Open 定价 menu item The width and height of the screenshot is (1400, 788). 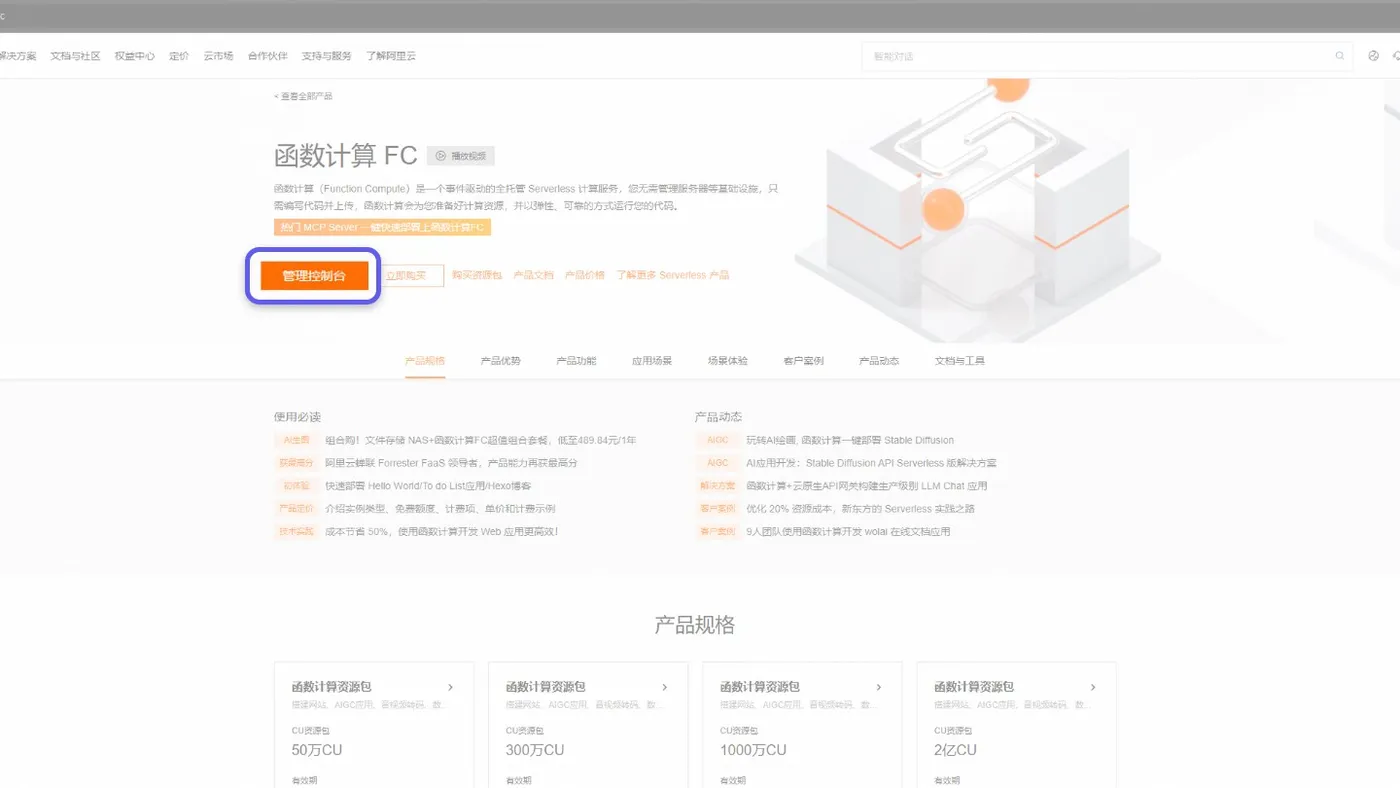(x=179, y=56)
